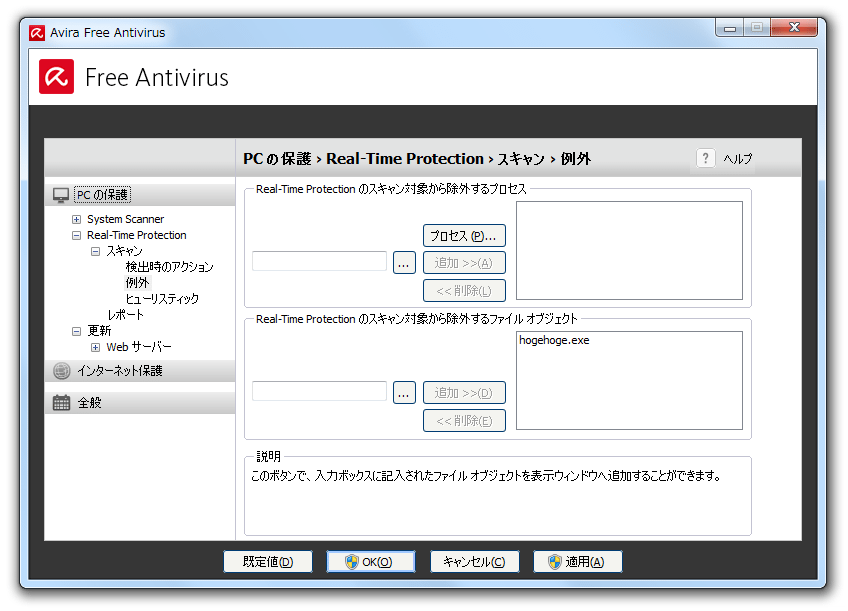Open the インターネット保護 section
This screenshot has height=611, width=848.
120,371
